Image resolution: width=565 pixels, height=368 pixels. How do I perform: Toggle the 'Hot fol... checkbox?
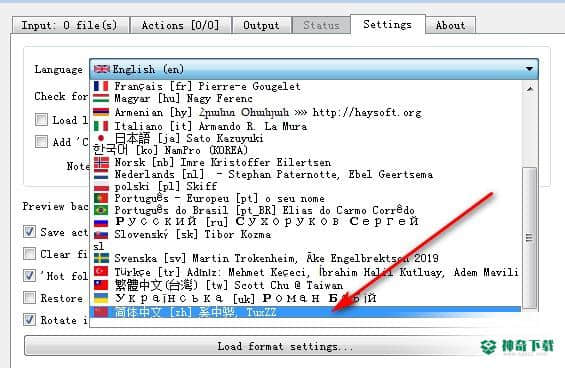point(29,276)
